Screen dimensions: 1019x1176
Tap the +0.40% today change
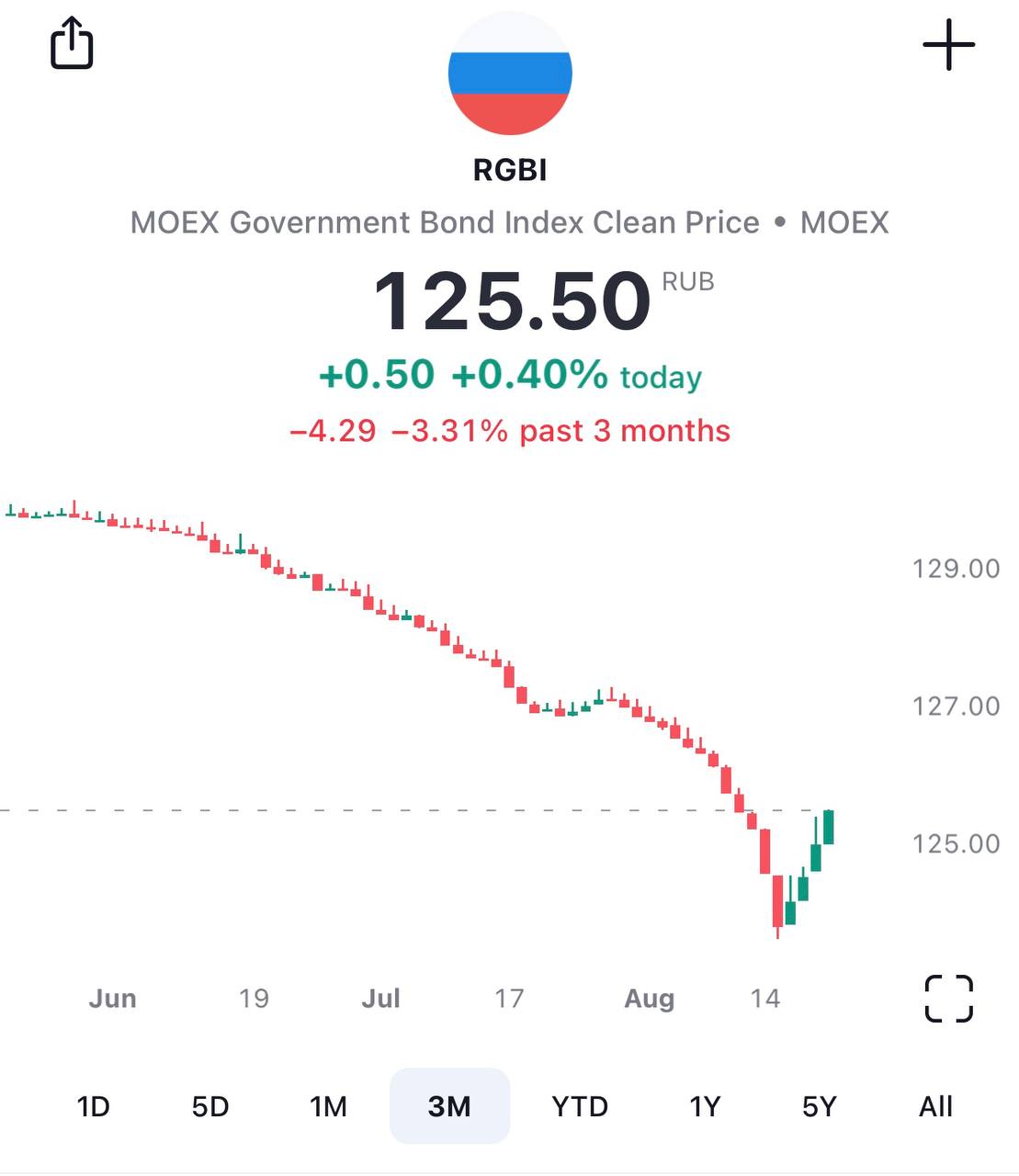tap(529, 375)
